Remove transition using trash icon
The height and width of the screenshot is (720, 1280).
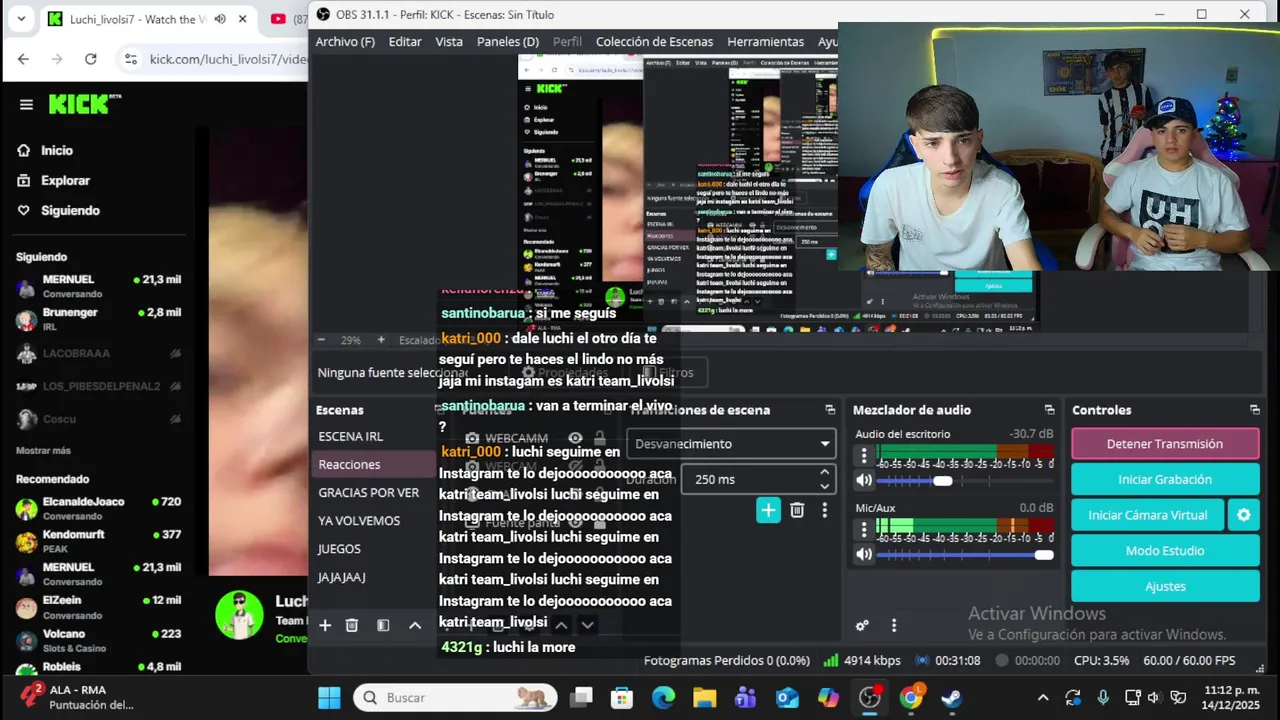point(797,510)
